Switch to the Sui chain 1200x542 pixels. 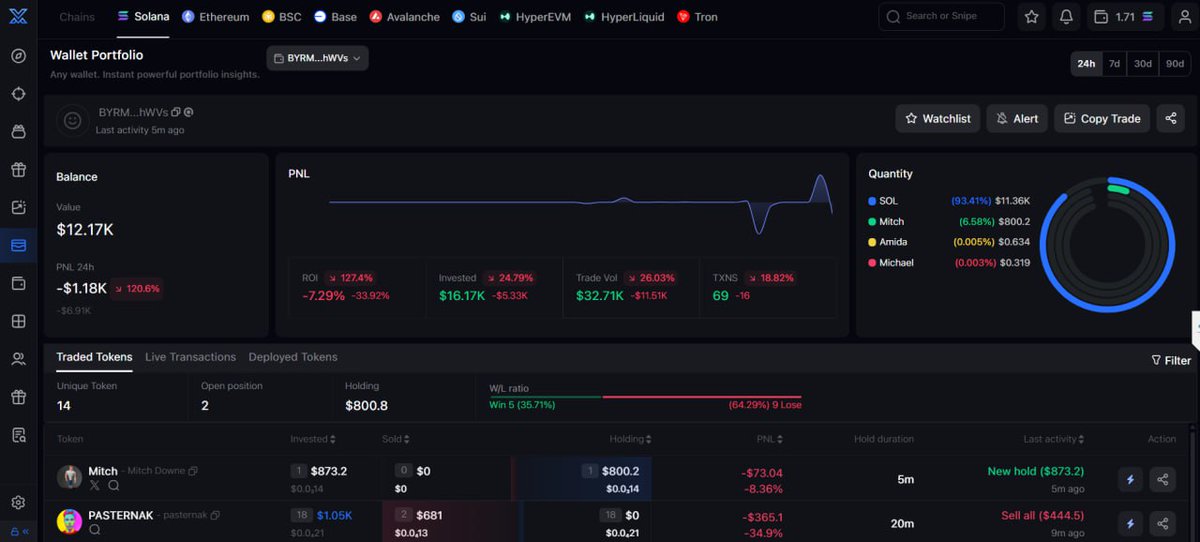tap(468, 17)
